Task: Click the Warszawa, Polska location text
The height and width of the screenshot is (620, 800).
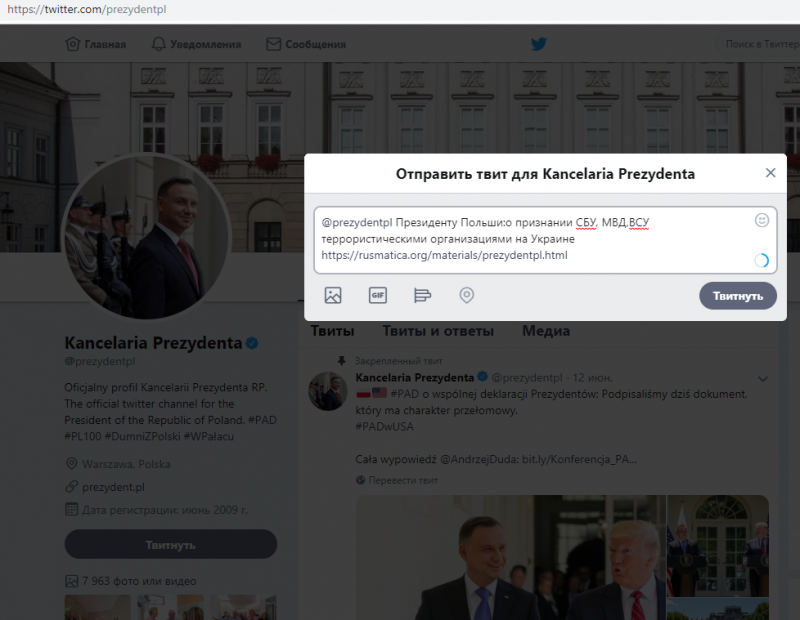Action: coord(126,464)
